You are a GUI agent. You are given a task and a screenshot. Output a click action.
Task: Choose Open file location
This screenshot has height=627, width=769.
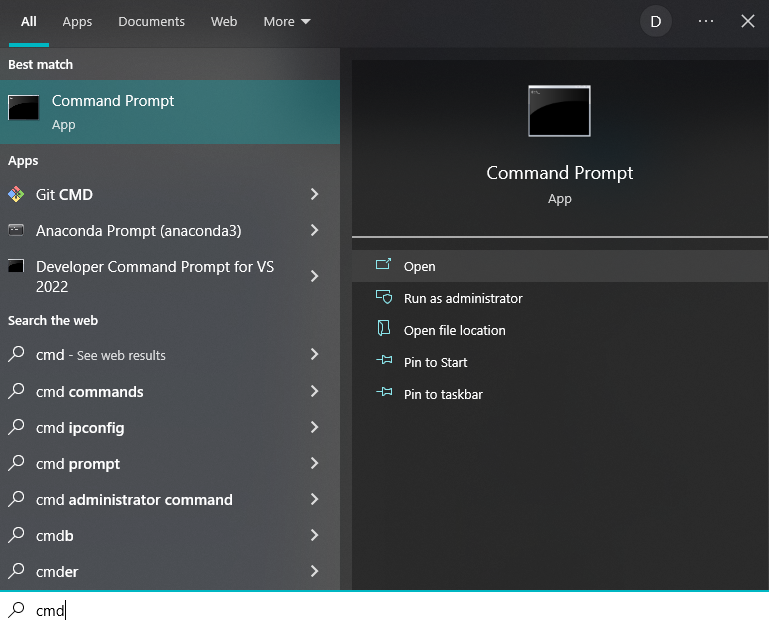560,330
